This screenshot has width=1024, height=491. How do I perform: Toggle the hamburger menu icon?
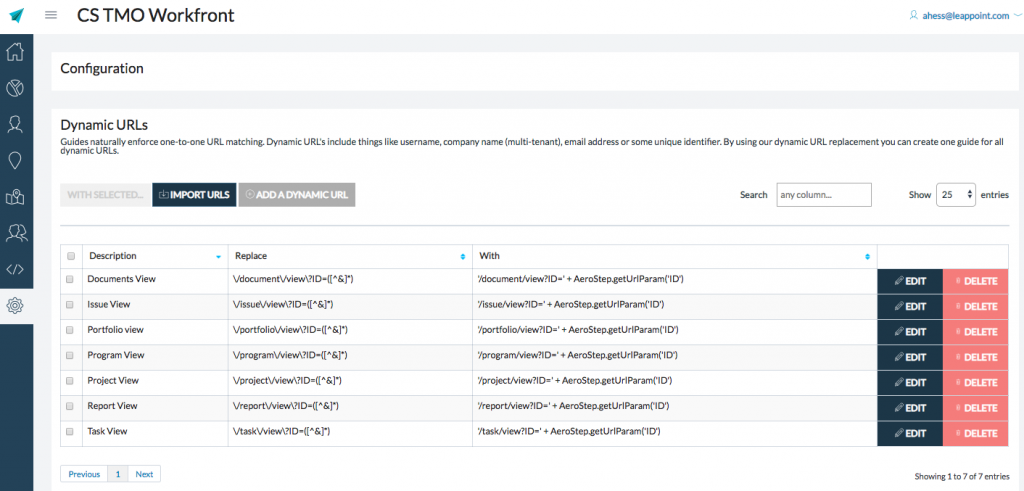[x=51, y=16]
